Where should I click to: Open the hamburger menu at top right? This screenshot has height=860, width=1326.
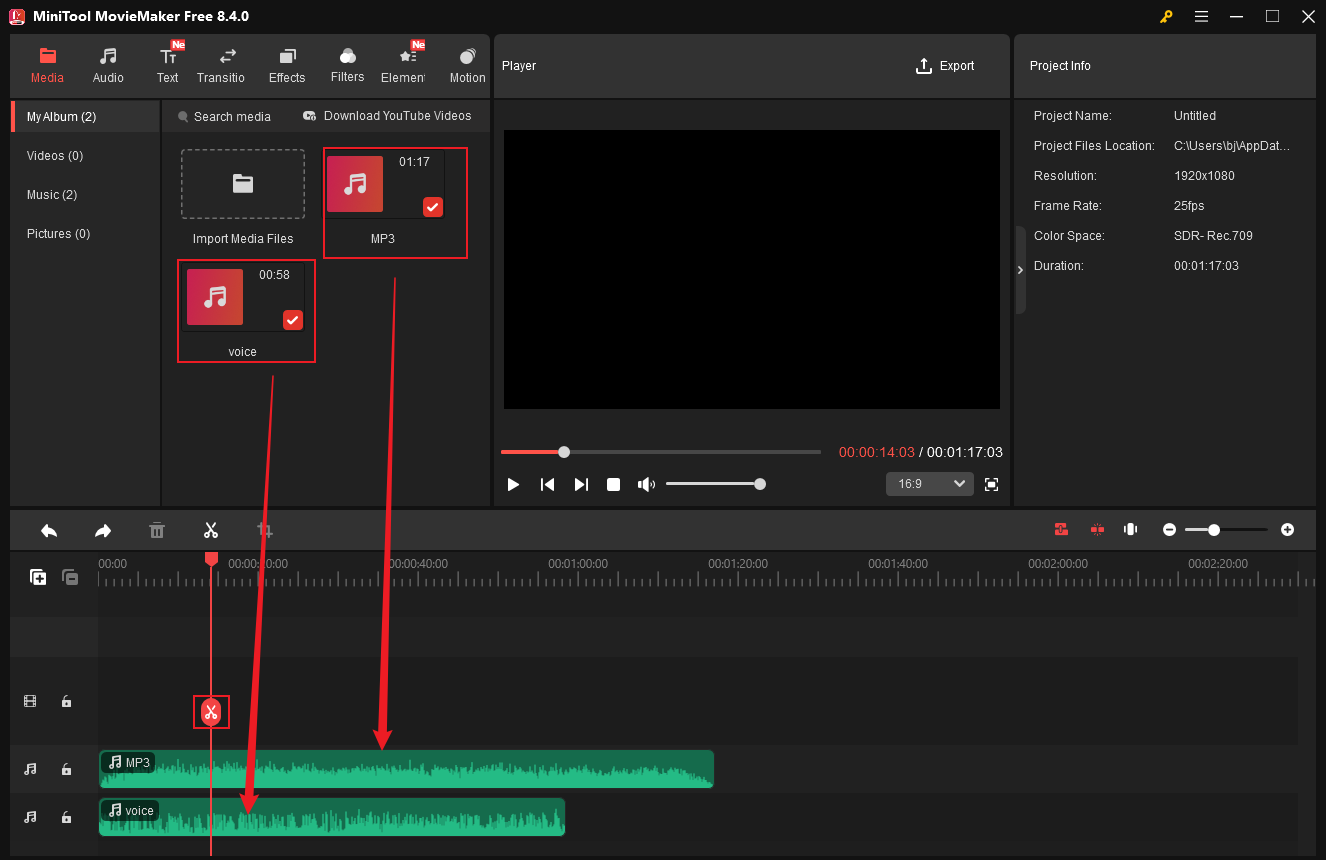[x=1201, y=16]
